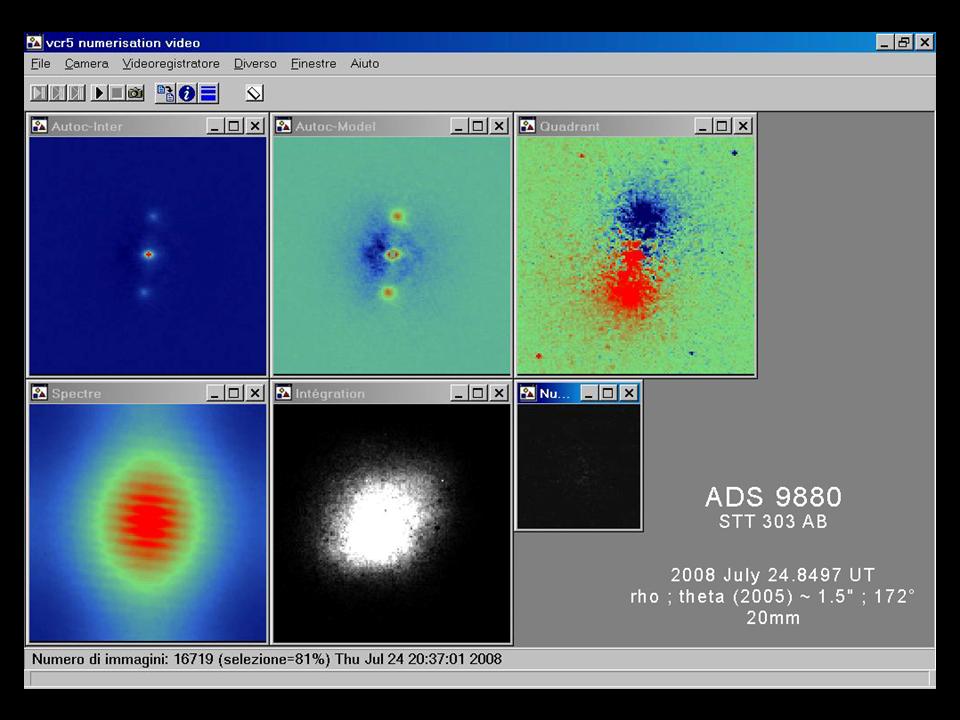Open the File menu

(x=40, y=63)
